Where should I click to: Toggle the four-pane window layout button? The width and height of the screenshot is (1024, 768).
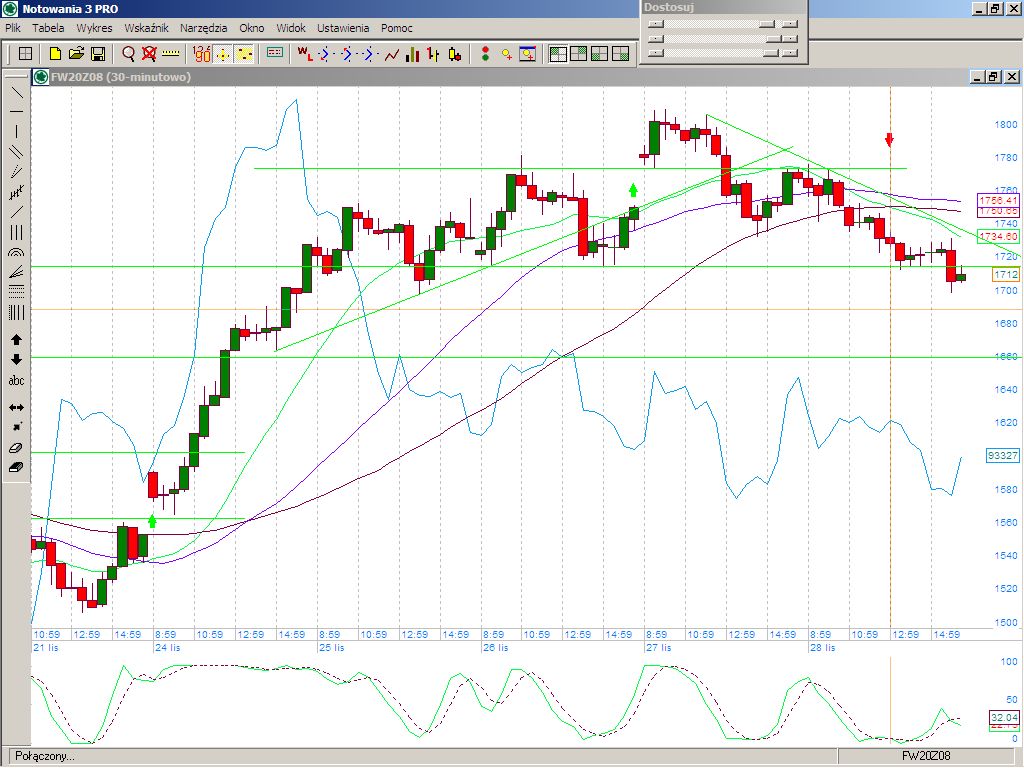click(558, 54)
